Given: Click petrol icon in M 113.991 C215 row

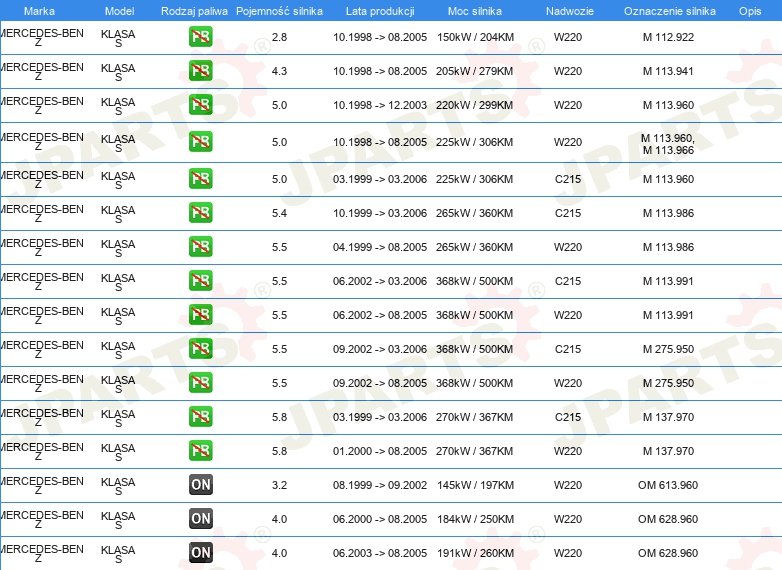Looking at the screenshot, I should pyautogui.click(x=200, y=281).
